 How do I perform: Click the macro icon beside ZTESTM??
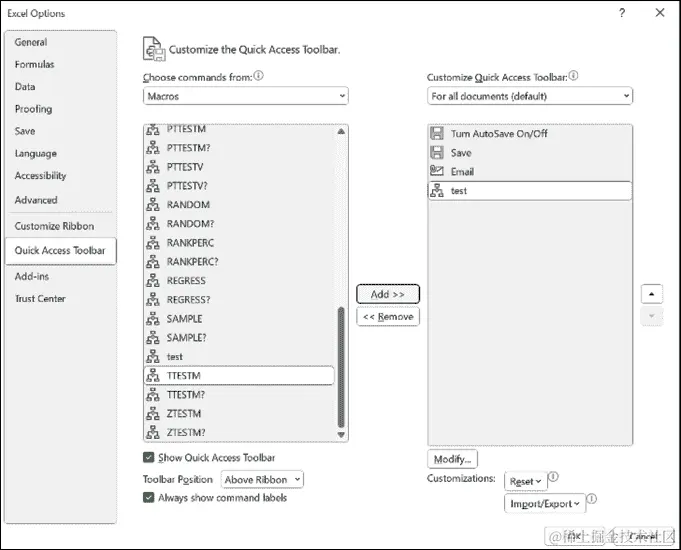(152, 432)
